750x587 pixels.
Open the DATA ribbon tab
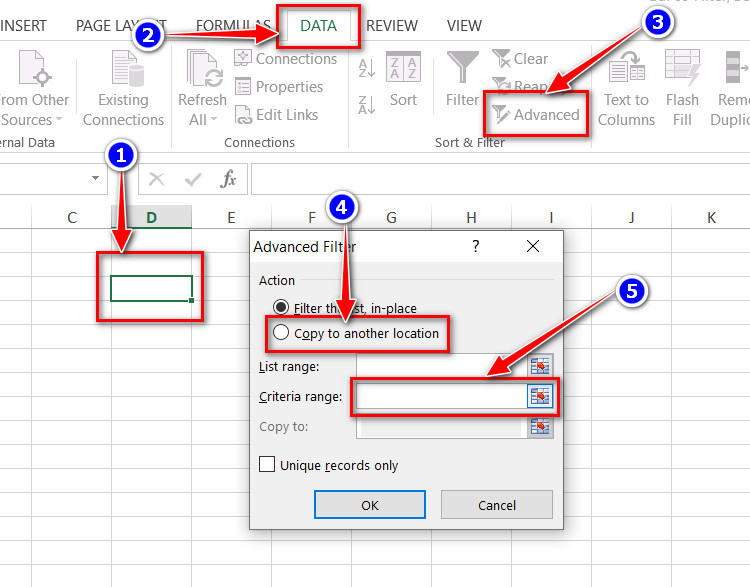(x=318, y=26)
